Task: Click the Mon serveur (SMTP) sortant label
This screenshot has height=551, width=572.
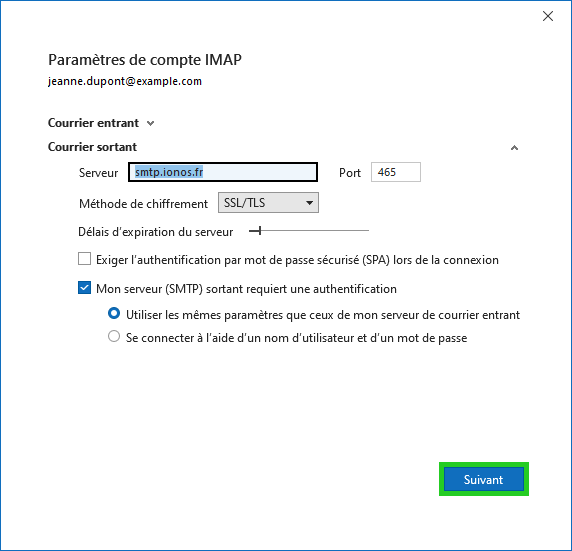Action: pyautogui.click(x=246, y=289)
